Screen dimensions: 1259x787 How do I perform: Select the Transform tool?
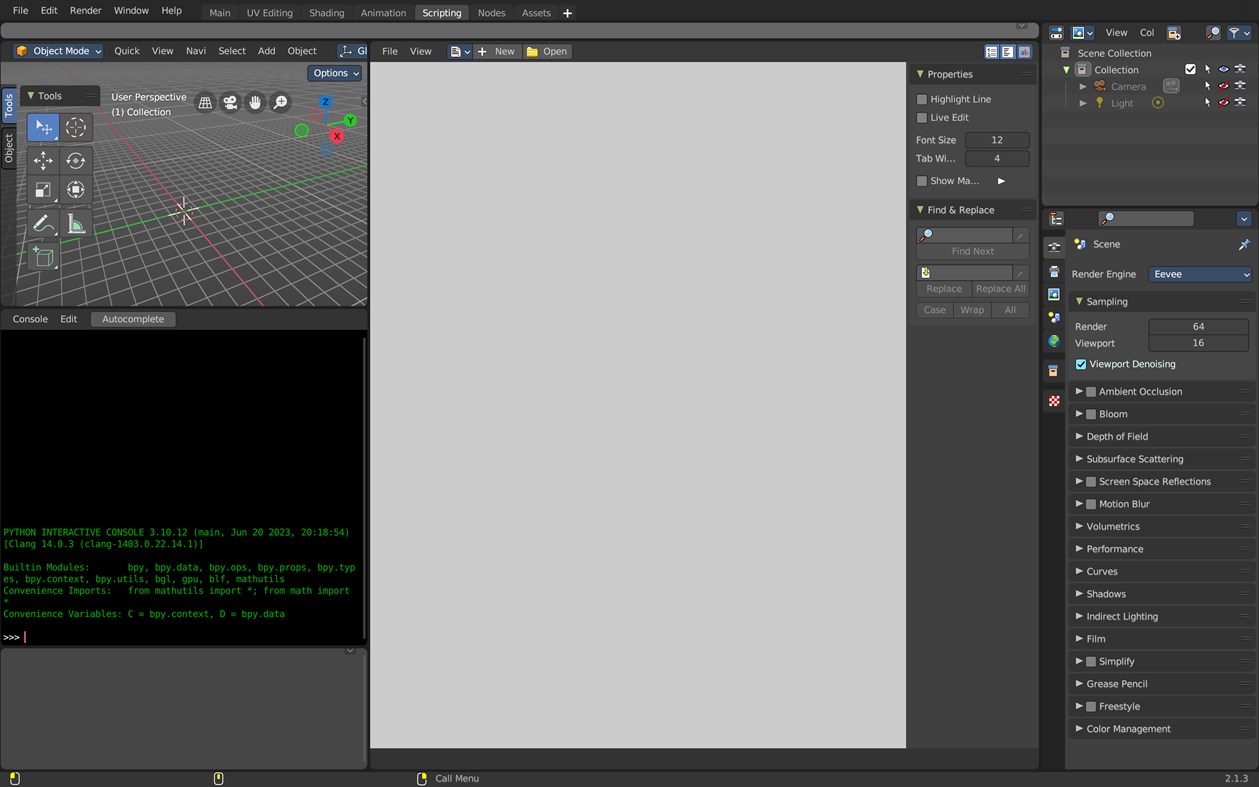[76, 190]
